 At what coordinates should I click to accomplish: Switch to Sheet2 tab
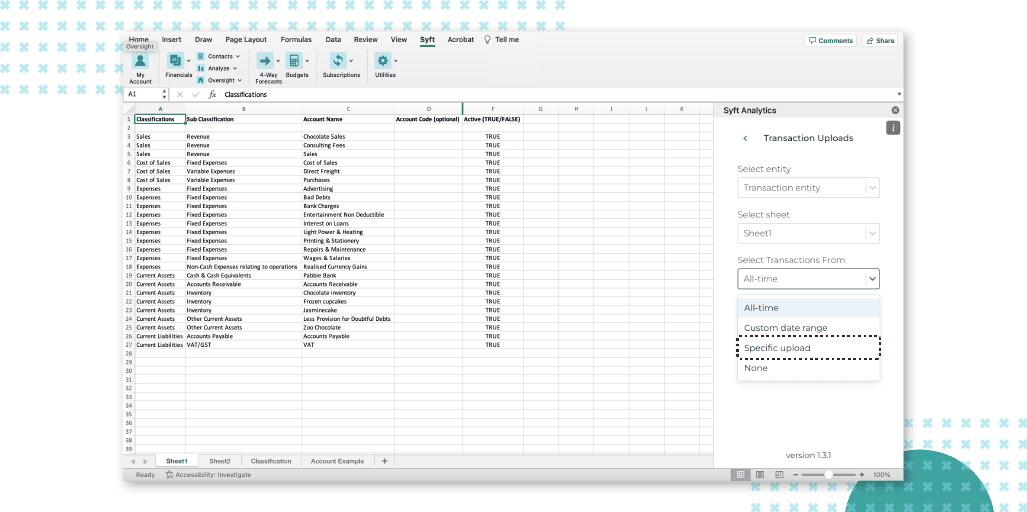tap(220, 462)
